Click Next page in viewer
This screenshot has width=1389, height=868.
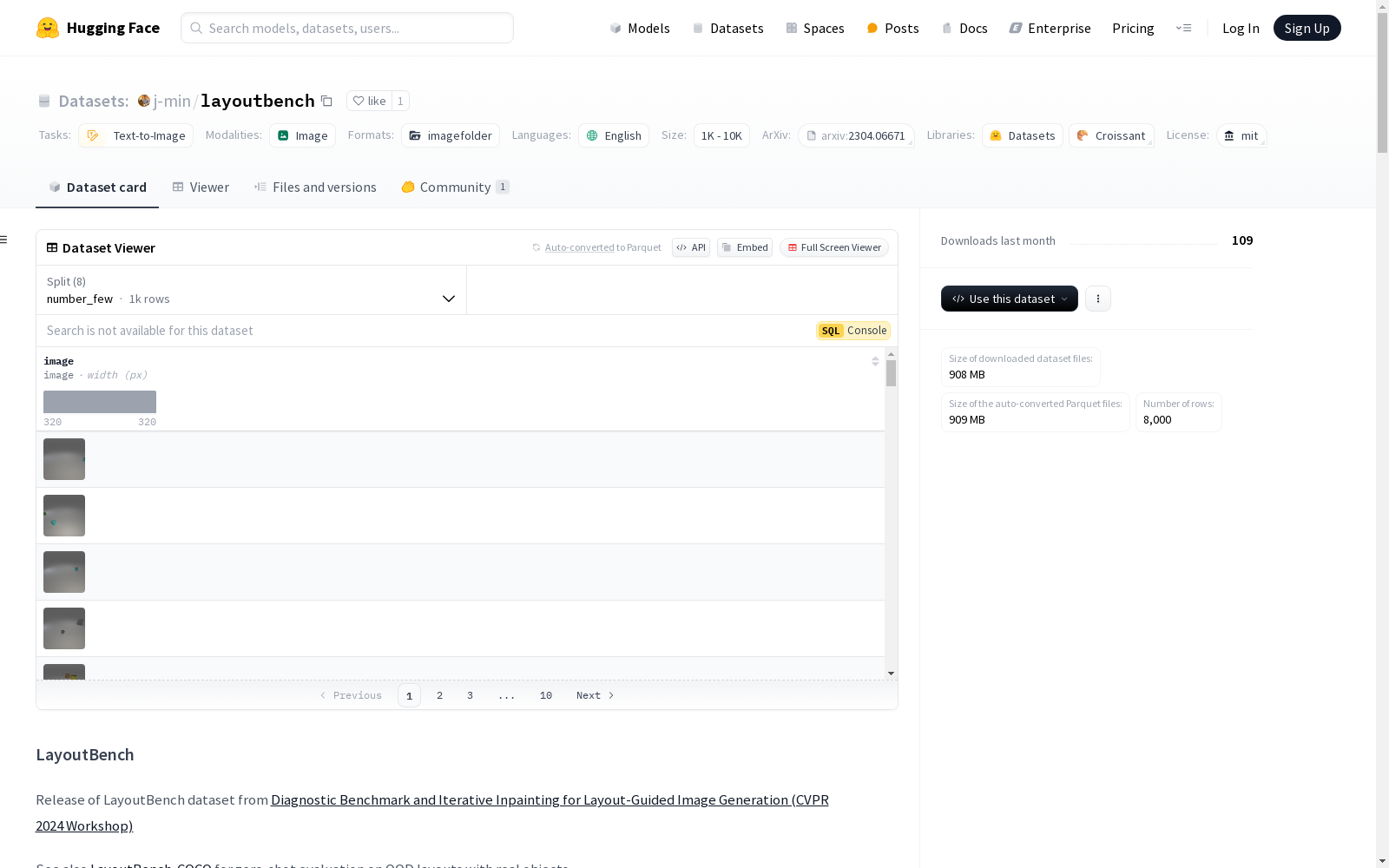[596, 695]
